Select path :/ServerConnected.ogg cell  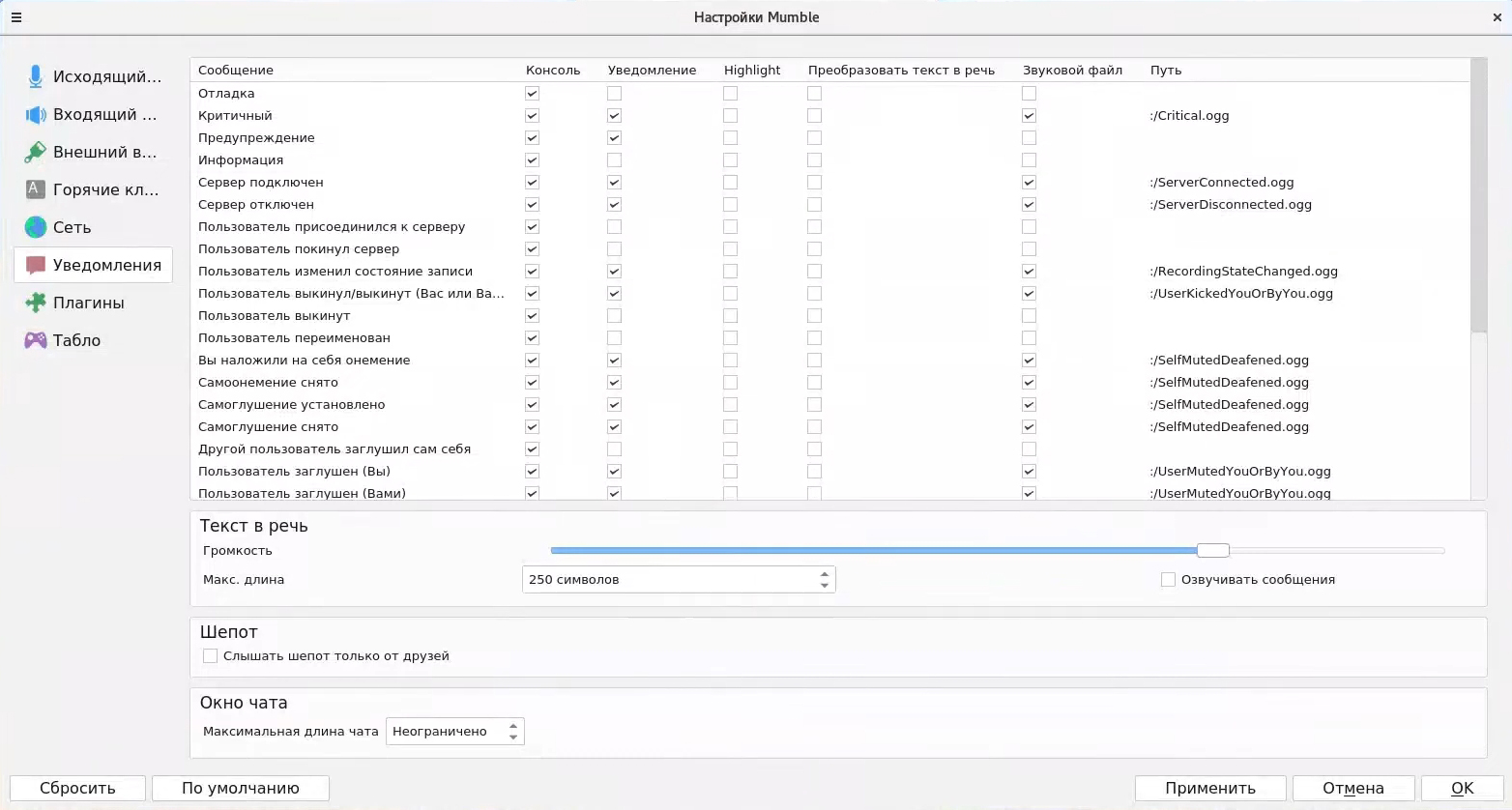pos(1222,183)
